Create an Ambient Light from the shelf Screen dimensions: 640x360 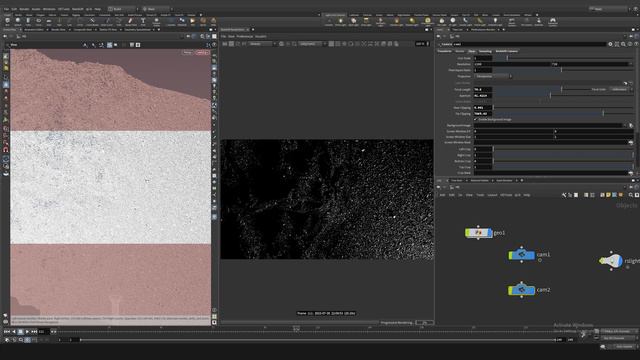(x=495, y=22)
